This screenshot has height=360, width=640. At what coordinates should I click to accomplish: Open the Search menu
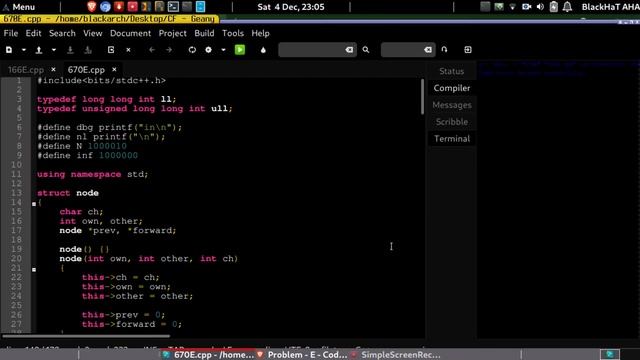[62, 33]
